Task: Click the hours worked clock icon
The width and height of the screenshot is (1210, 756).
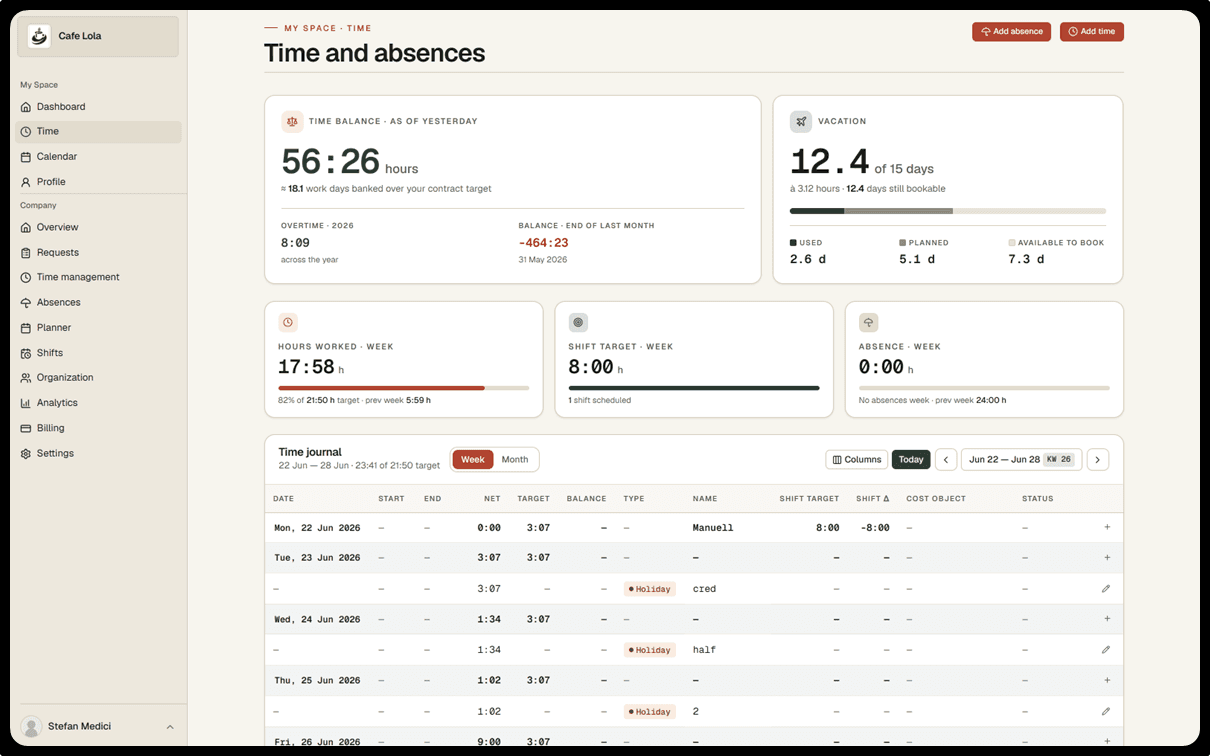Action: (x=288, y=323)
